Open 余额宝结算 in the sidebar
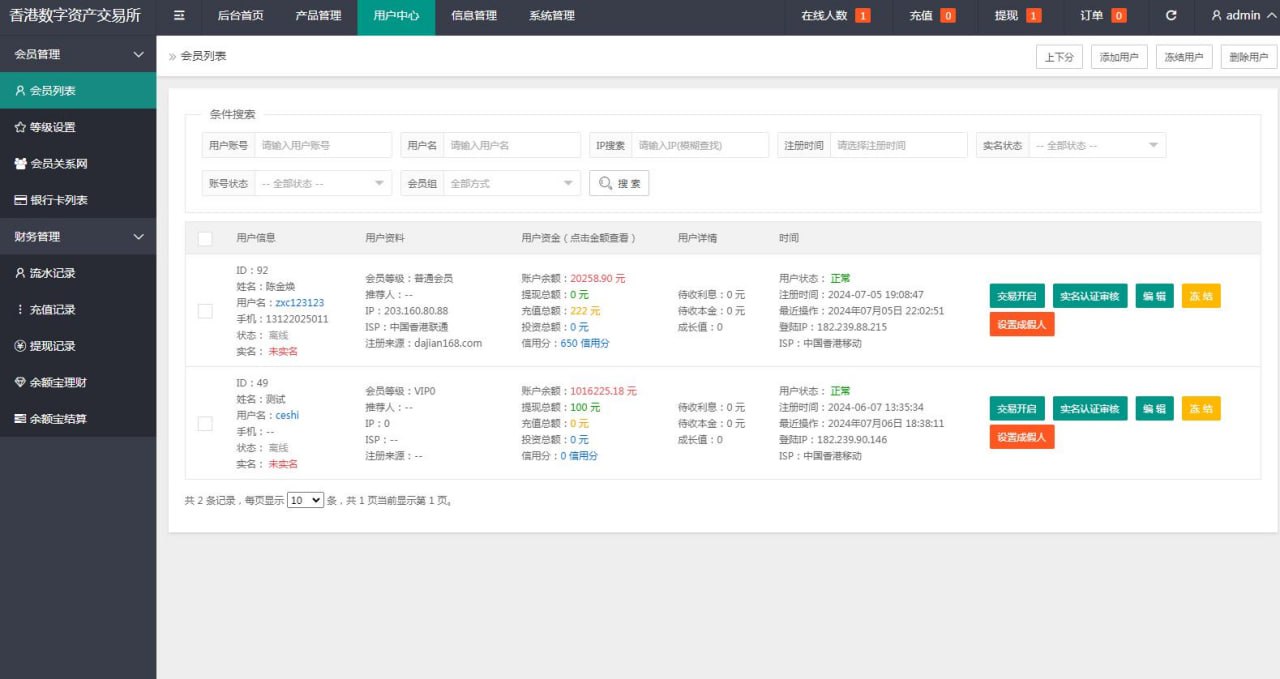Viewport: 1280px width, 679px height. point(58,419)
